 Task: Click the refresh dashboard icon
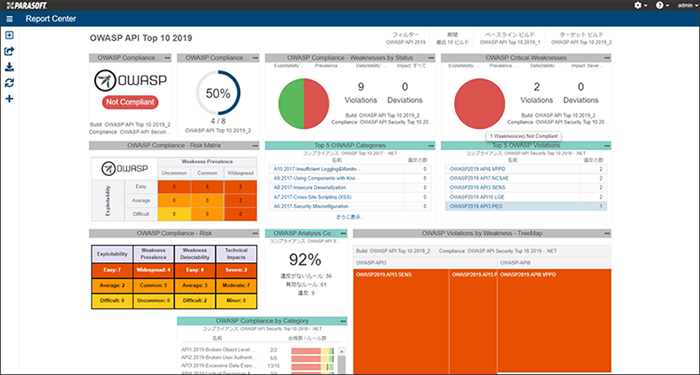(x=9, y=83)
